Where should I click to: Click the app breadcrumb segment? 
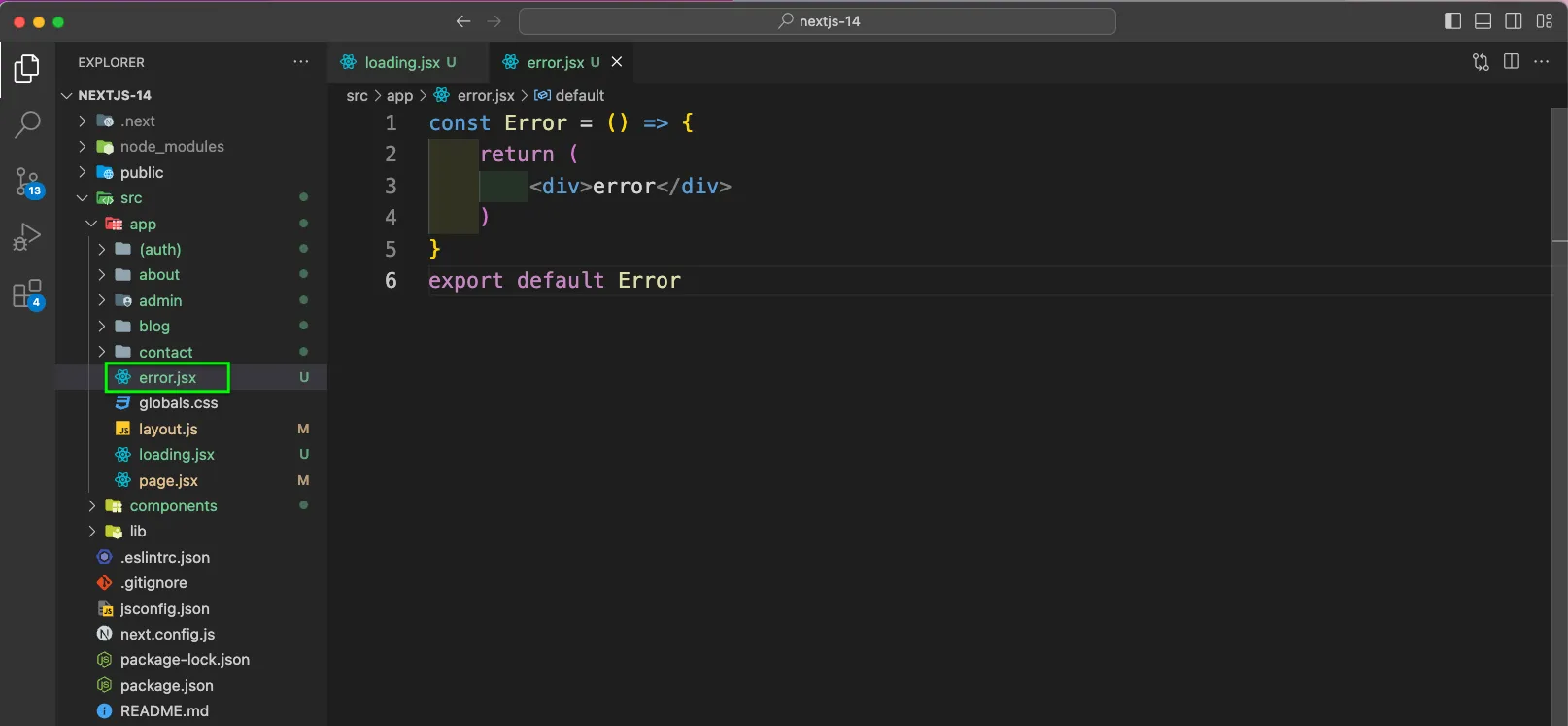[399, 95]
